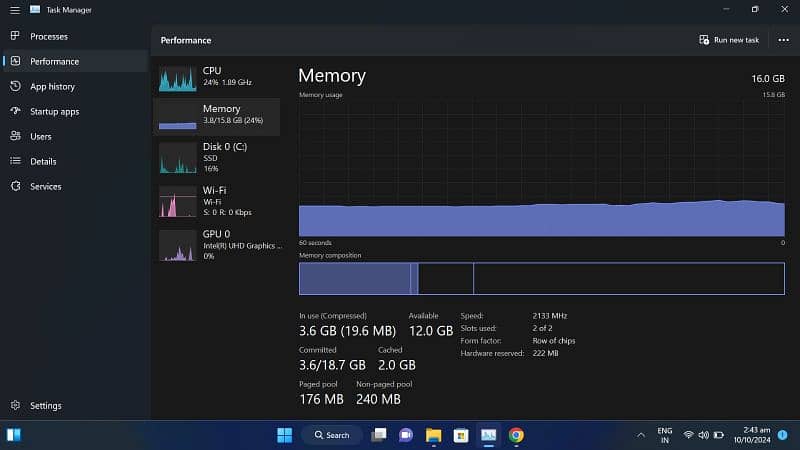Go to Startup apps
Viewport: 800px width, 450px height.
[54, 112]
